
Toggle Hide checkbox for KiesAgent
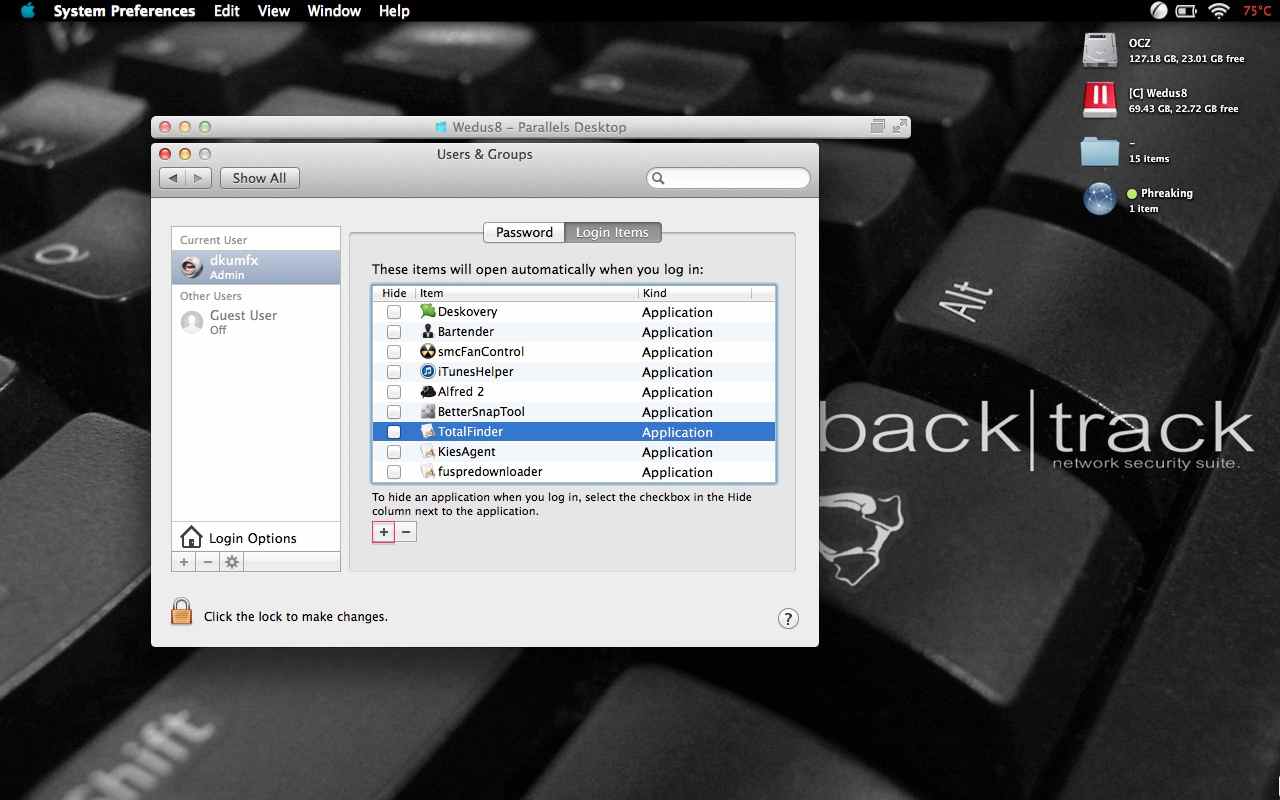394,452
